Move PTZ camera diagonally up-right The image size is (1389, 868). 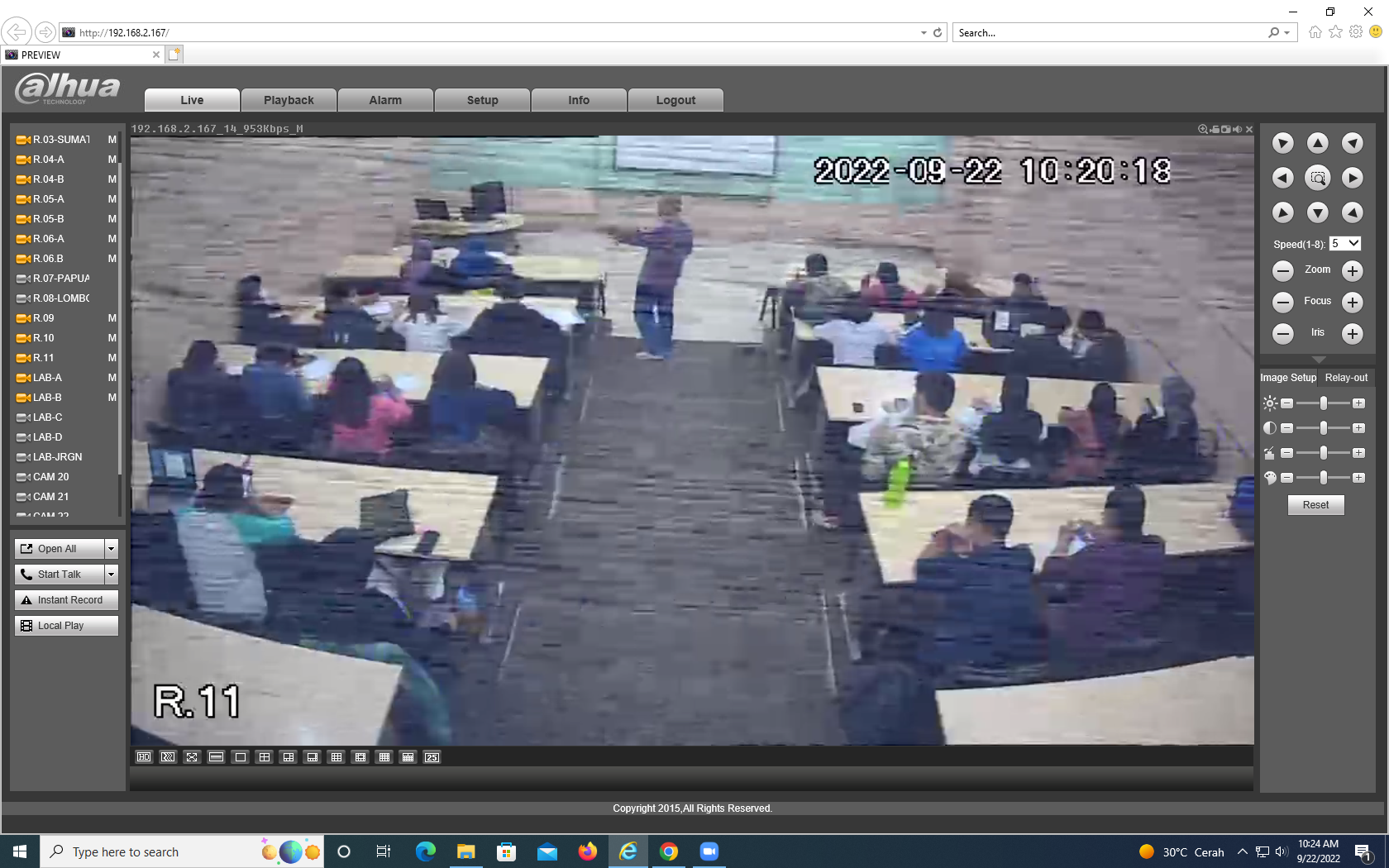(1352, 143)
